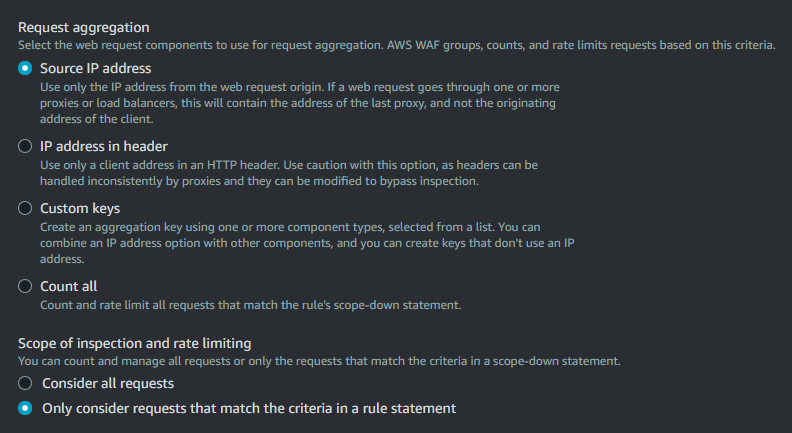Click the label text of the scope-down rule statement option

coord(249,408)
